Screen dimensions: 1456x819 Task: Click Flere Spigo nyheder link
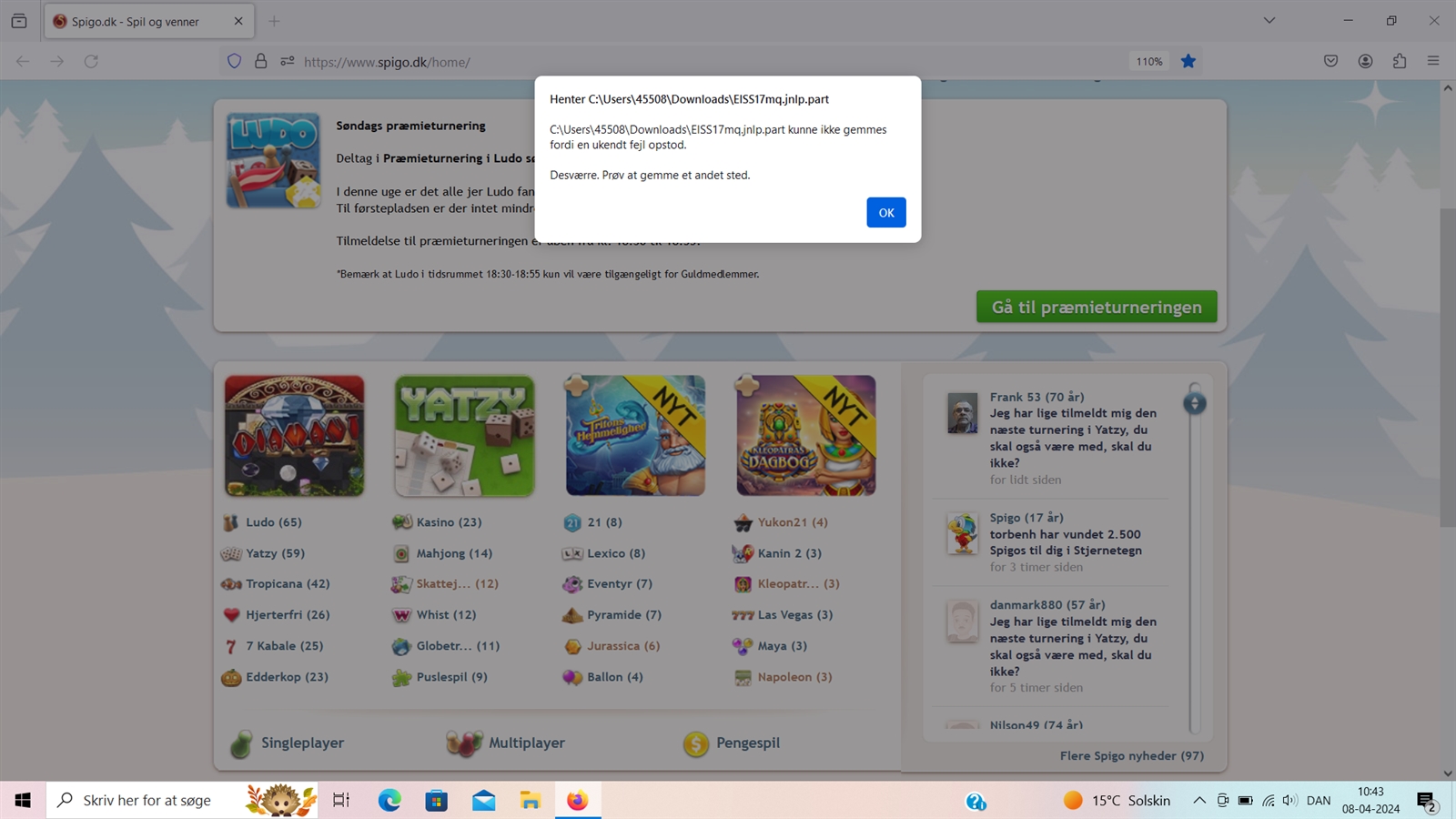(x=1131, y=756)
